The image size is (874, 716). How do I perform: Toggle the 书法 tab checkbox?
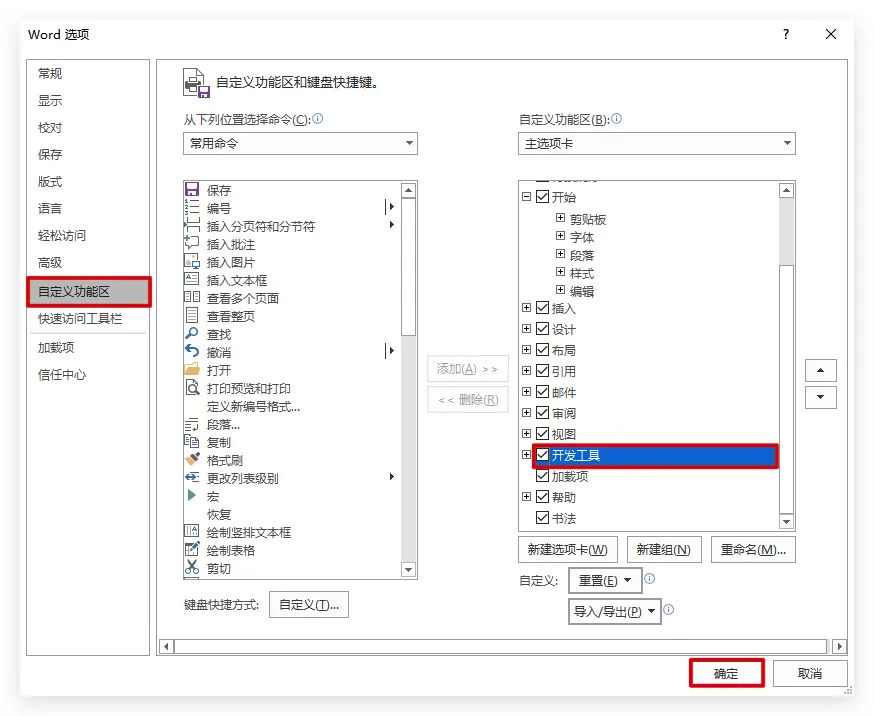point(543,518)
